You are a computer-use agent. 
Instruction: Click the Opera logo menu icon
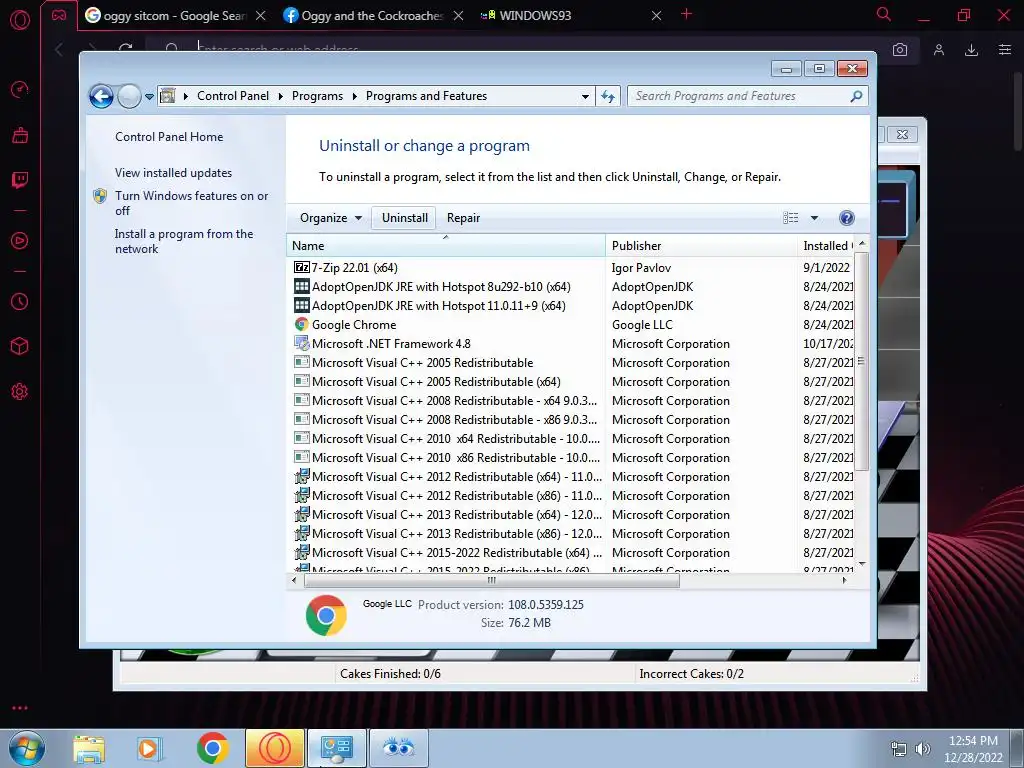20,20
